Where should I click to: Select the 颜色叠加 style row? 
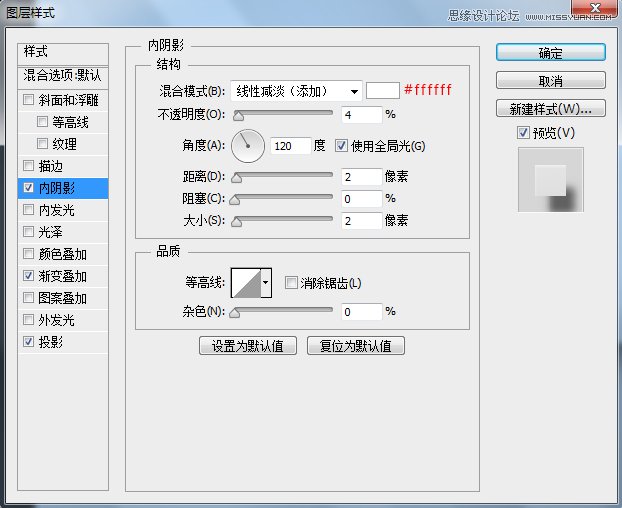(63, 254)
